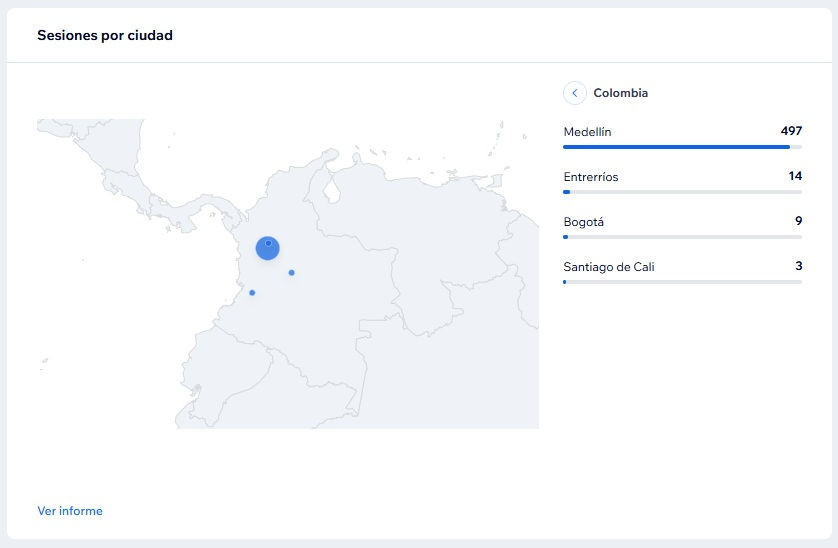This screenshot has width=838, height=548.
Task: Click the Entrerríos sessions progress bar
Action: pos(682,192)
